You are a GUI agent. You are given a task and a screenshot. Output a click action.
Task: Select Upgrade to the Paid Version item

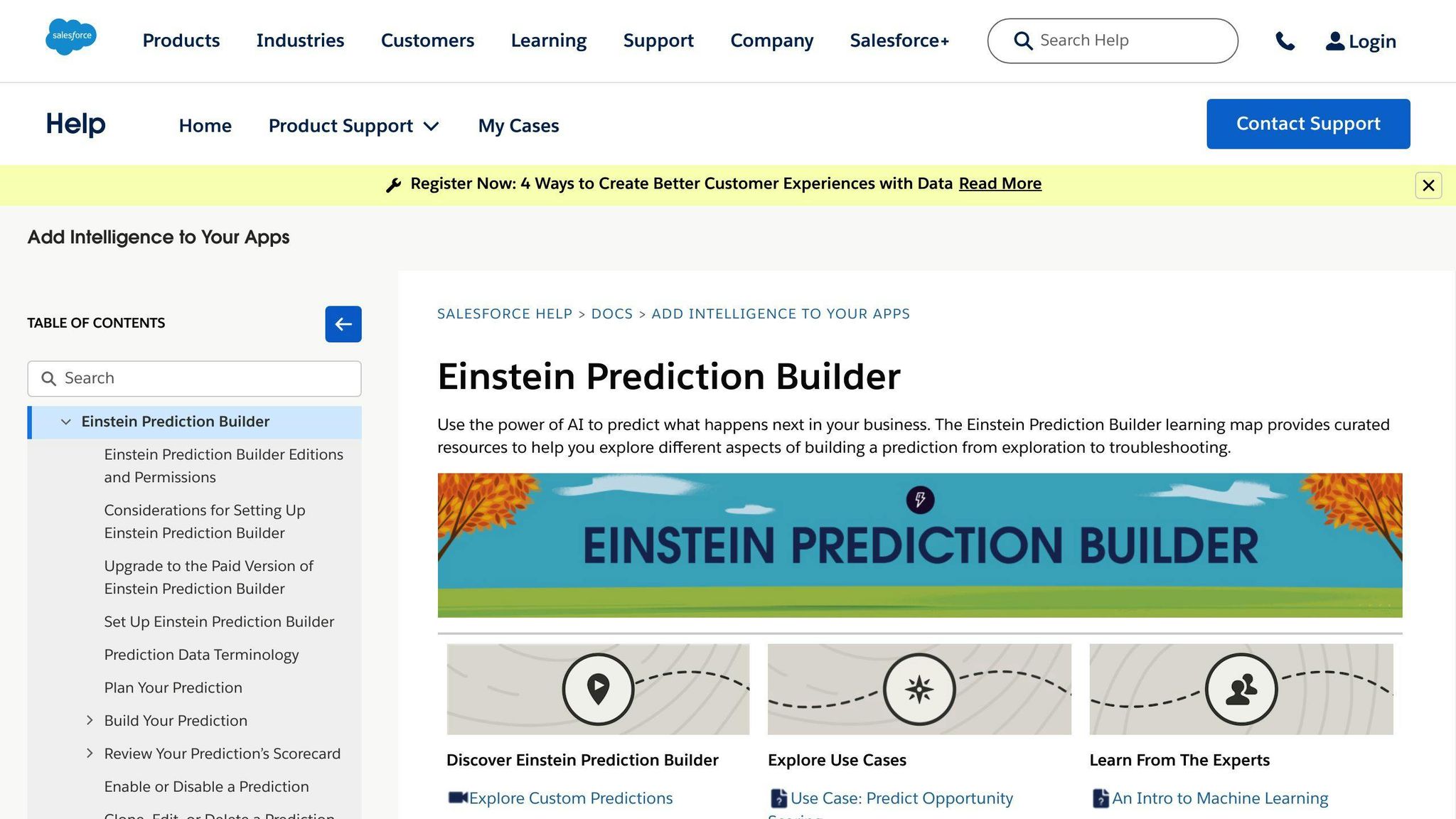(208, 577)
